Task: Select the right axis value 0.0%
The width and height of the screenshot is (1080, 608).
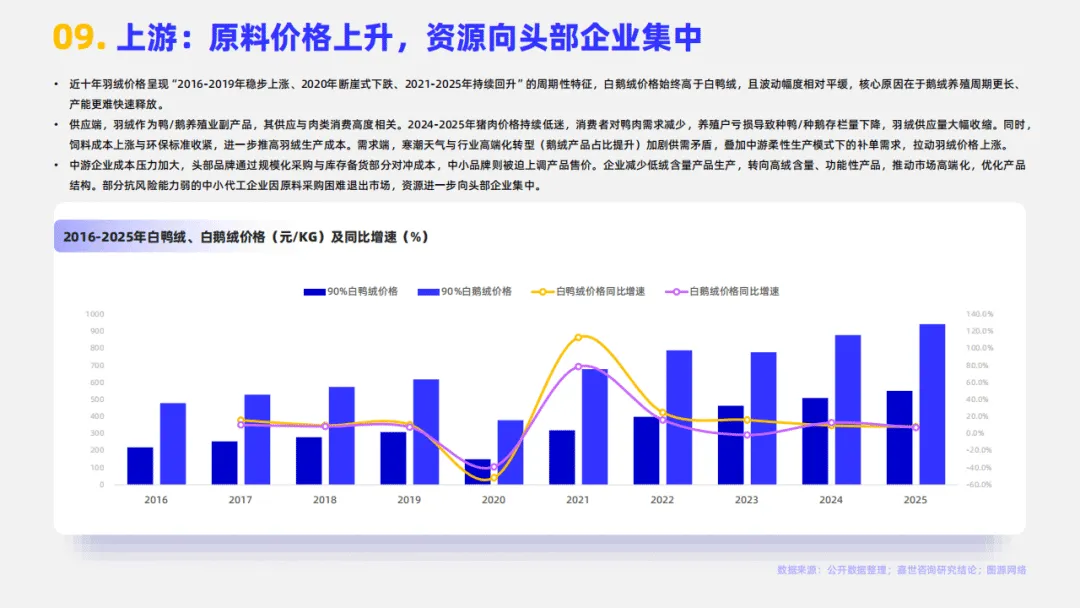Action: [975, 433]
